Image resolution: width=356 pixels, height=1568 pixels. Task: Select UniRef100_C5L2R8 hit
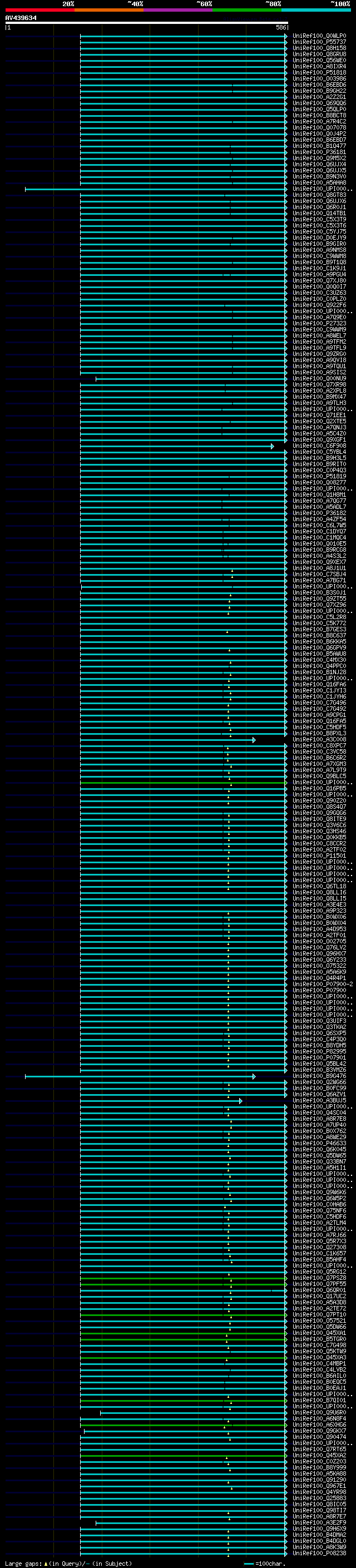pyautogui.click(x=319, y=617)
